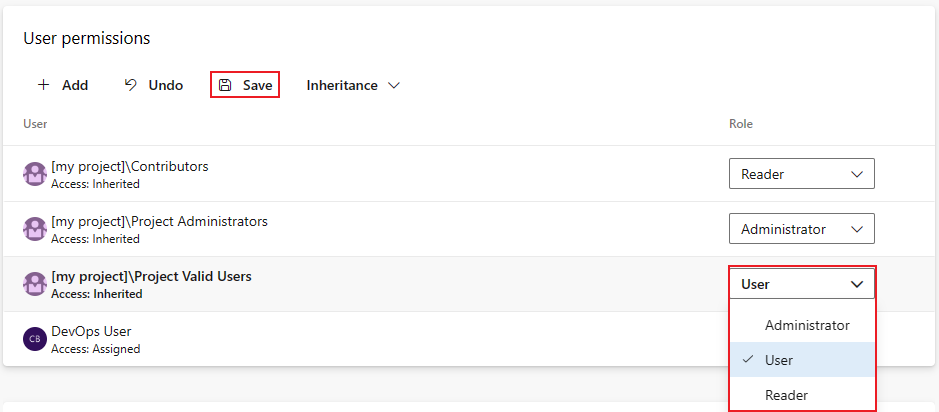Viewport: 939px width, 412px height.
Task: Click the floppy disk Save icon
Action: 225,85
